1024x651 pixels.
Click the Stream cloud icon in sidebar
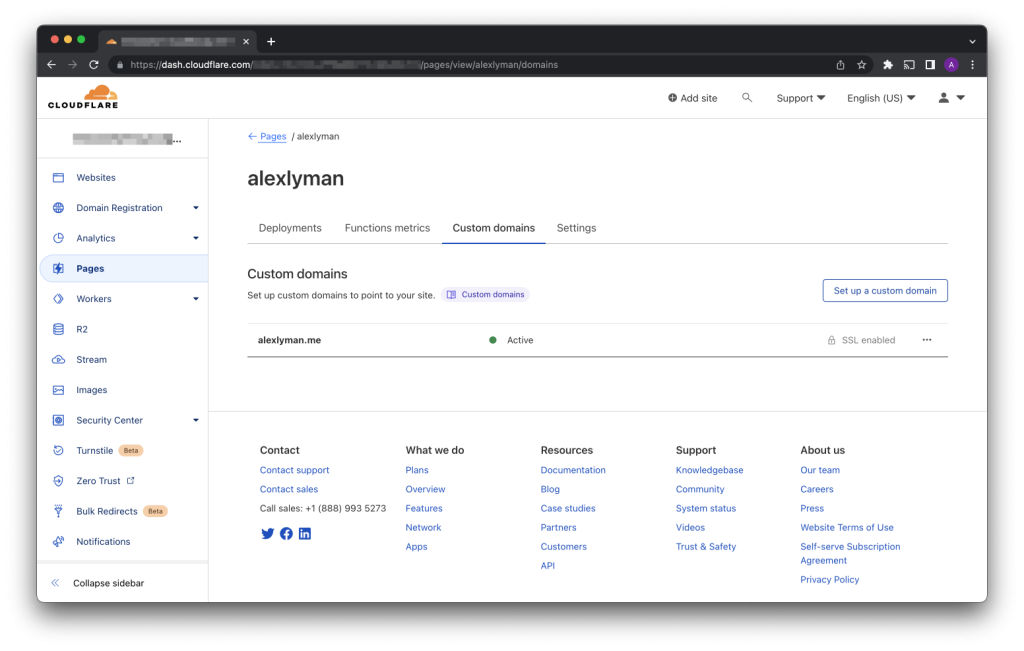pos(58,360)
